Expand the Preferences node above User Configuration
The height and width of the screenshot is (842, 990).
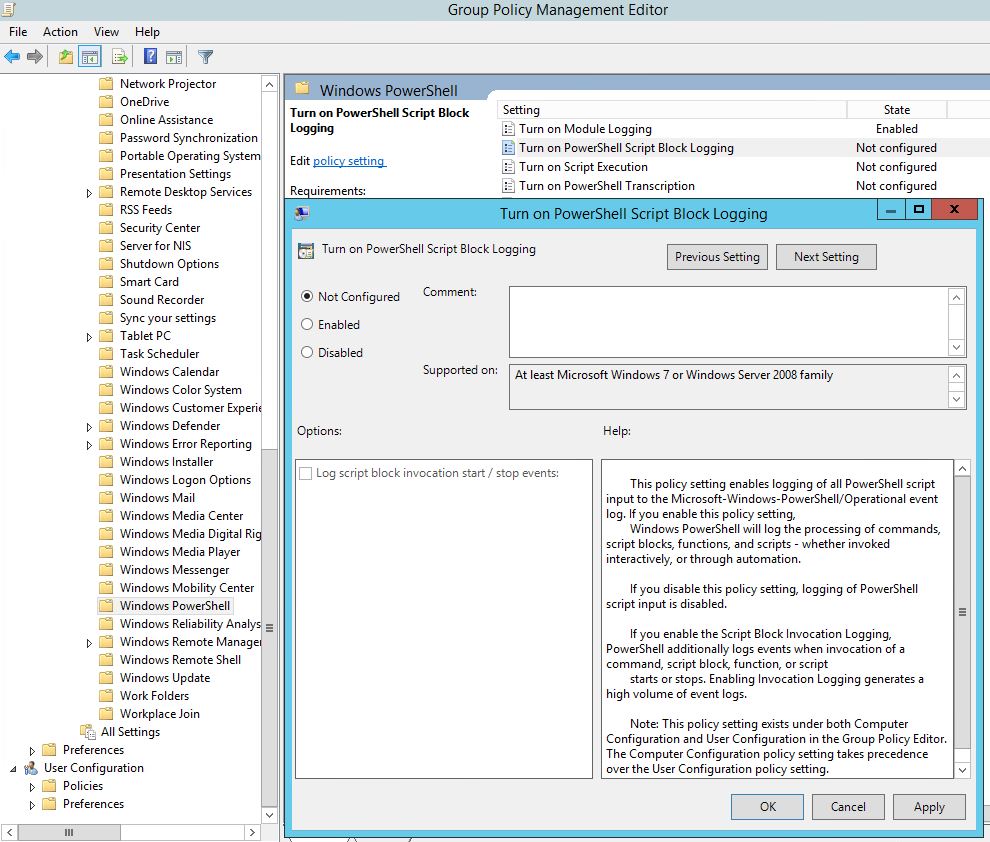coord(32,750)
